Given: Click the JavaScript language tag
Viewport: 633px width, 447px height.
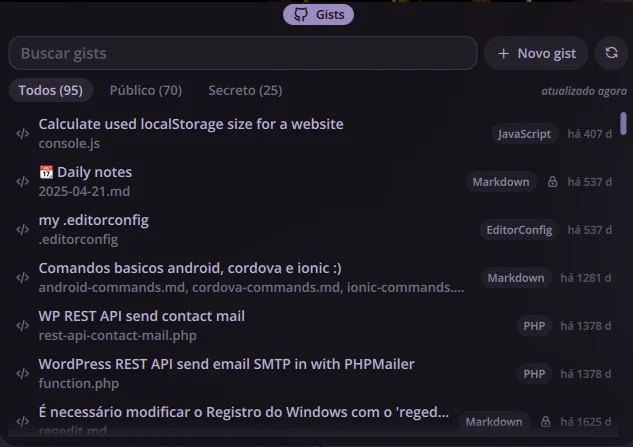Looking at the screenshot, I should 524,134.
